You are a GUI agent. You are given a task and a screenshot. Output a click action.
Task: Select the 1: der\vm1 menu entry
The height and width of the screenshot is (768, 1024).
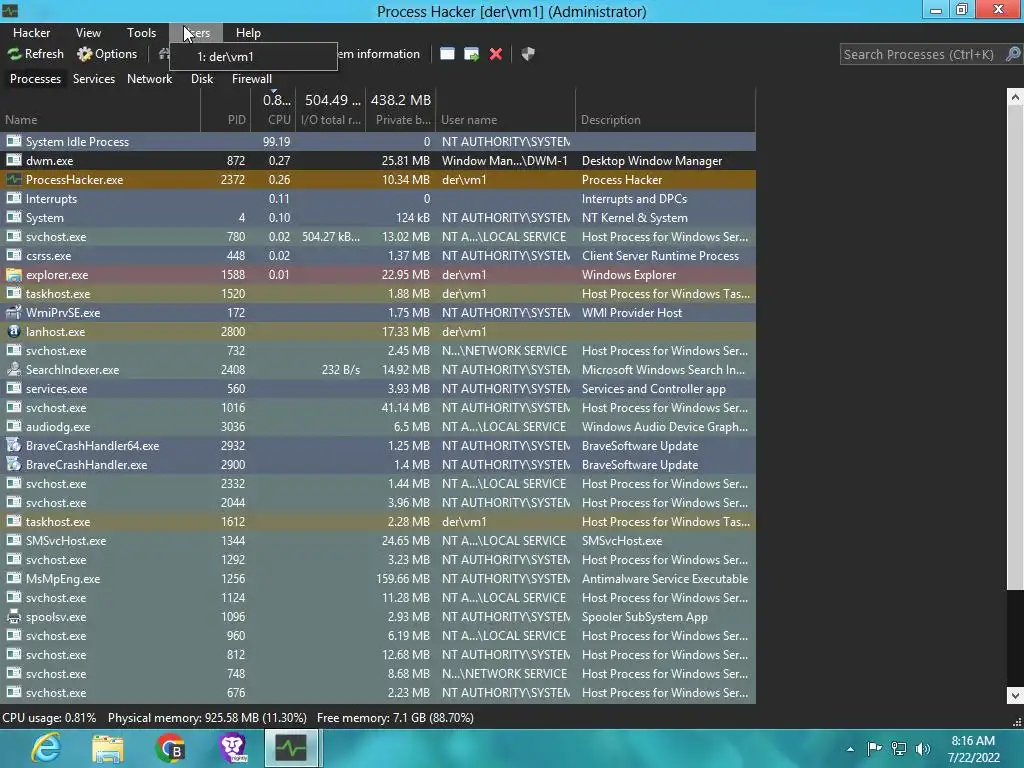(x=253, y=57)
